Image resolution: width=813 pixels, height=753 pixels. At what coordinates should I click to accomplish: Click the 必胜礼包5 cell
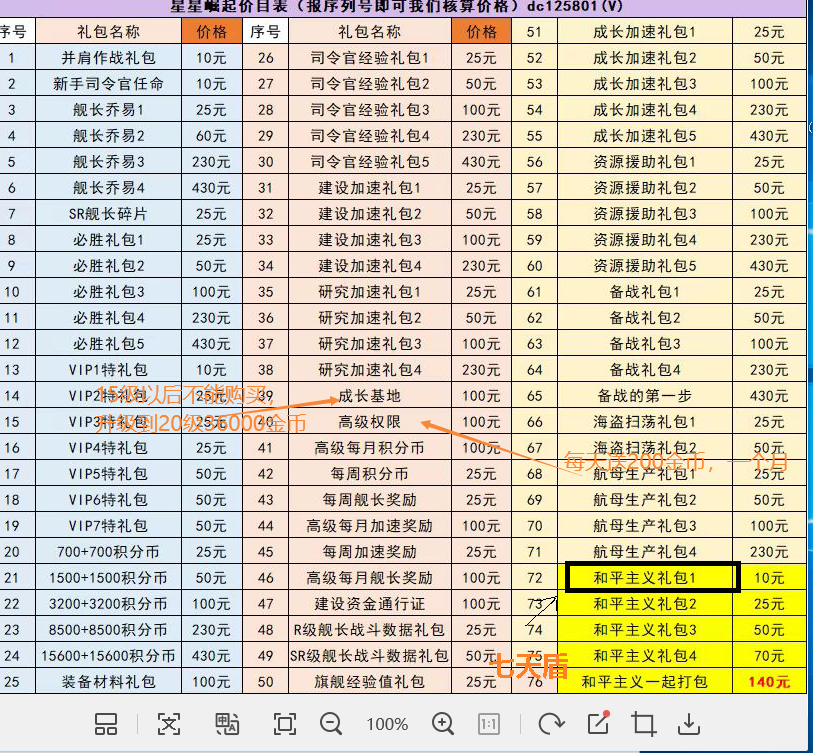[x=108, y=343]
